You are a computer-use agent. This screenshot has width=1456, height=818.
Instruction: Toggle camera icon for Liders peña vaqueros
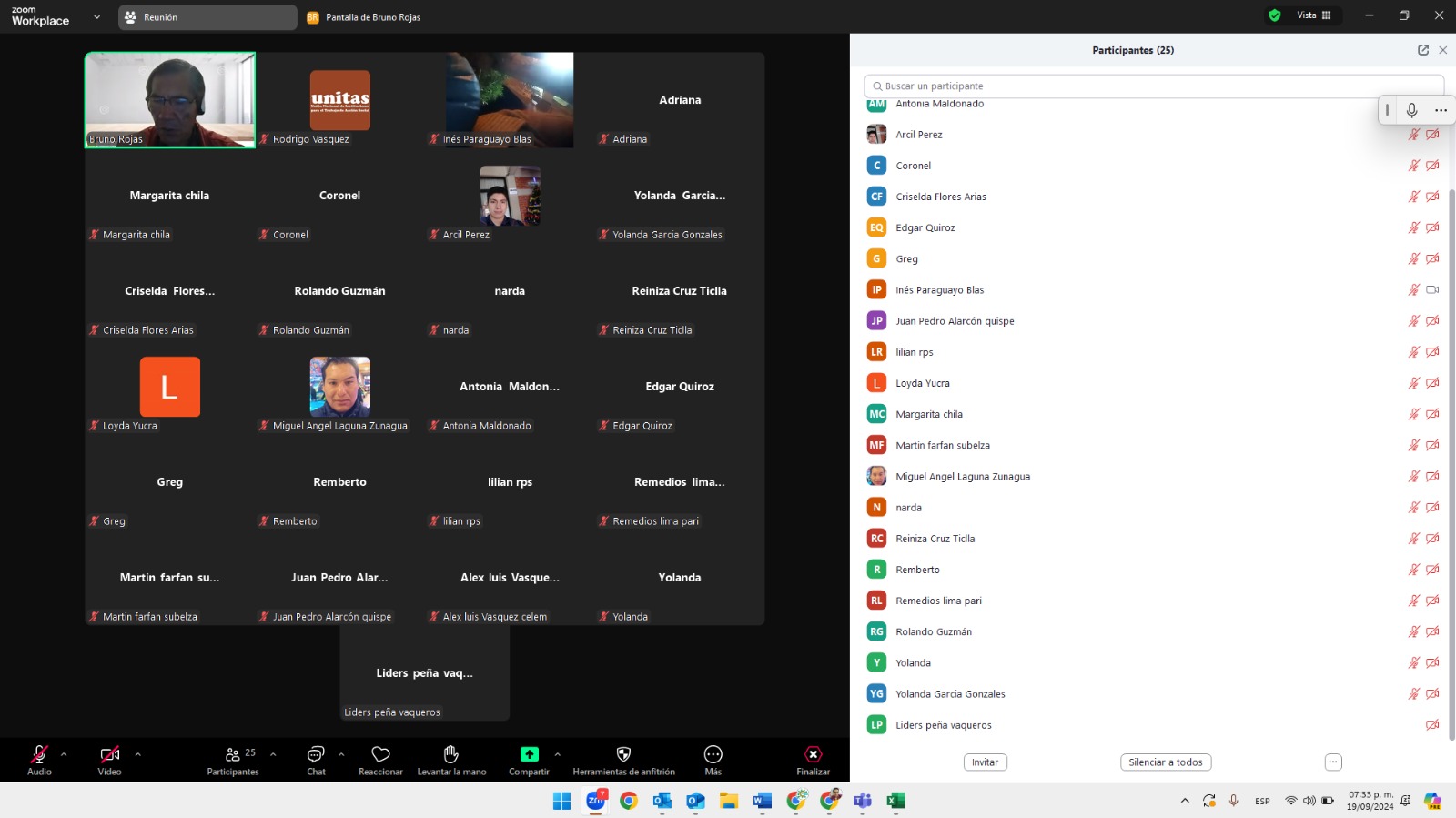pyautogui.click(x=1432, y=725)
